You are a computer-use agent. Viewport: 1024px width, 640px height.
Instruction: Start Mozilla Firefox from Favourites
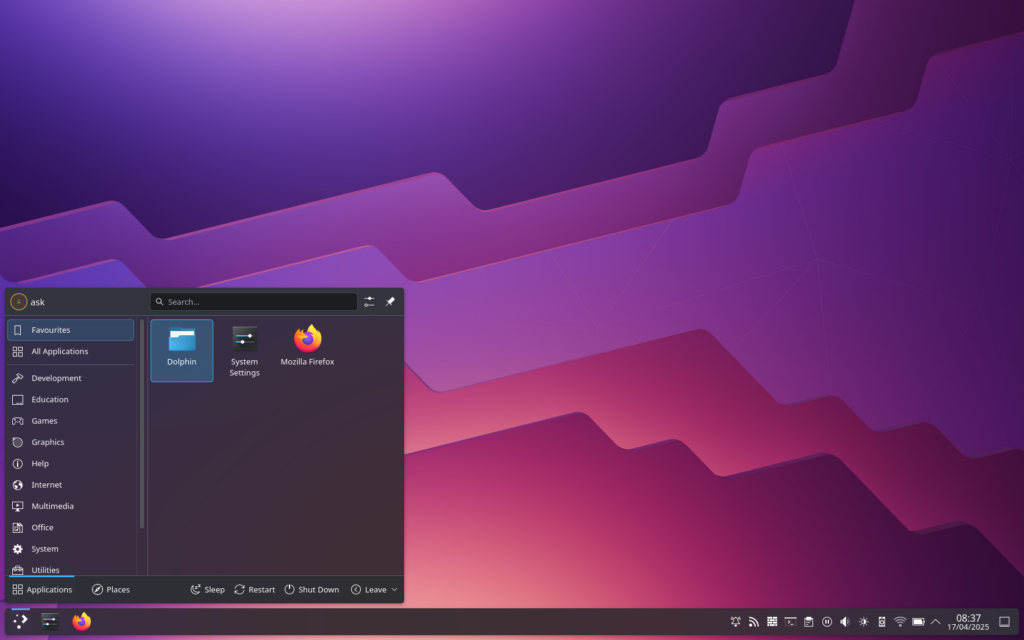tap(306, 347)
